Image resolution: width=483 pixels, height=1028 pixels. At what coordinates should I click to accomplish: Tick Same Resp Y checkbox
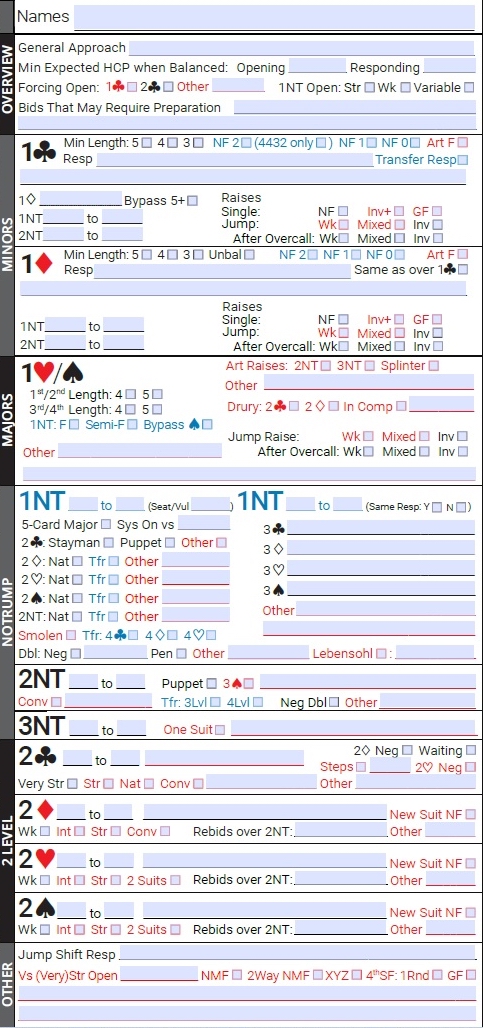pyautogui.click(x=437, y=507)
